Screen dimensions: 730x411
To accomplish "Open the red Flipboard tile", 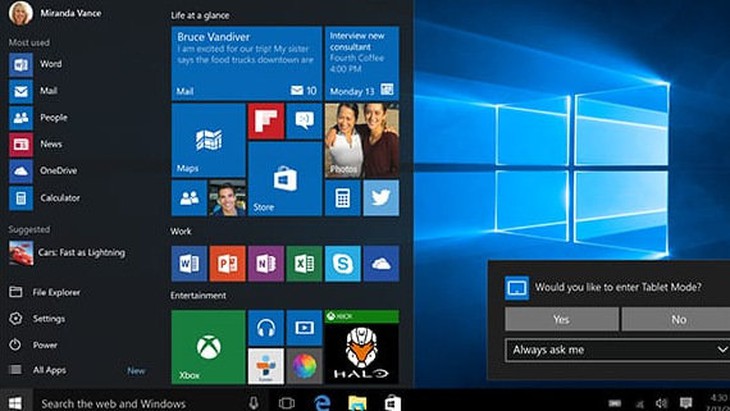I will [x=266, y=121].
